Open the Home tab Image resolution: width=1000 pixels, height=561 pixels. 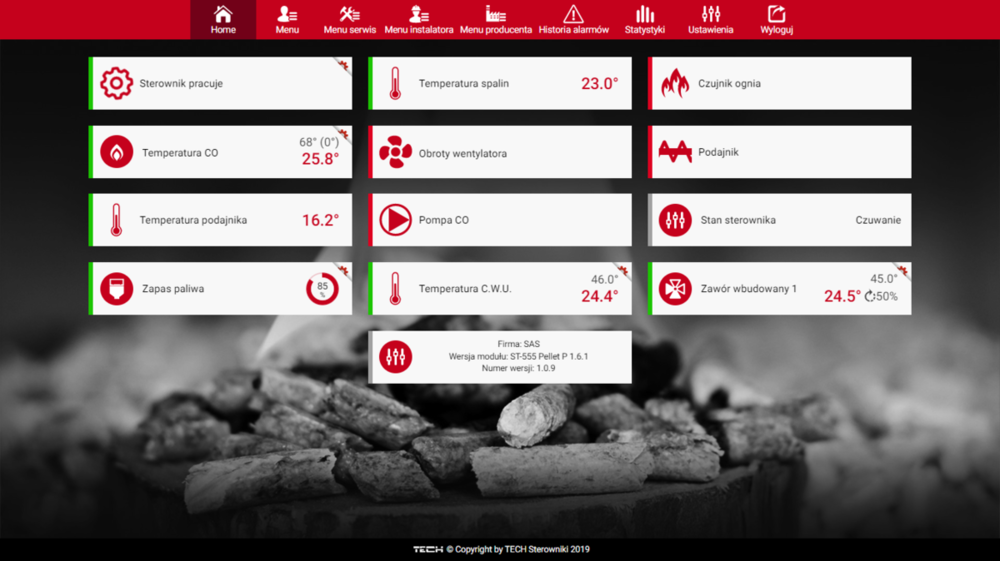click(223, 19)
